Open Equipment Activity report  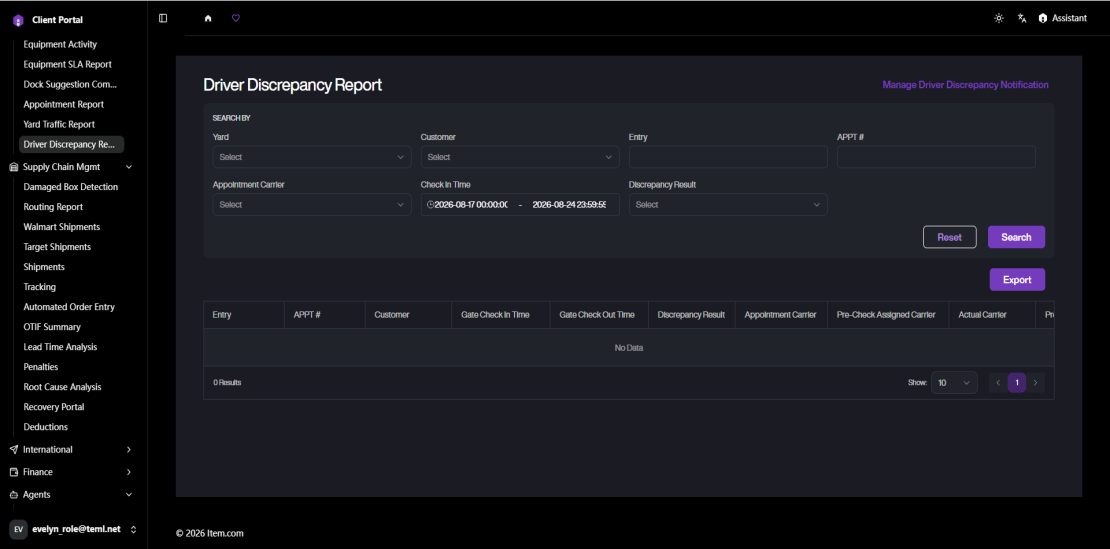(60, 44)
